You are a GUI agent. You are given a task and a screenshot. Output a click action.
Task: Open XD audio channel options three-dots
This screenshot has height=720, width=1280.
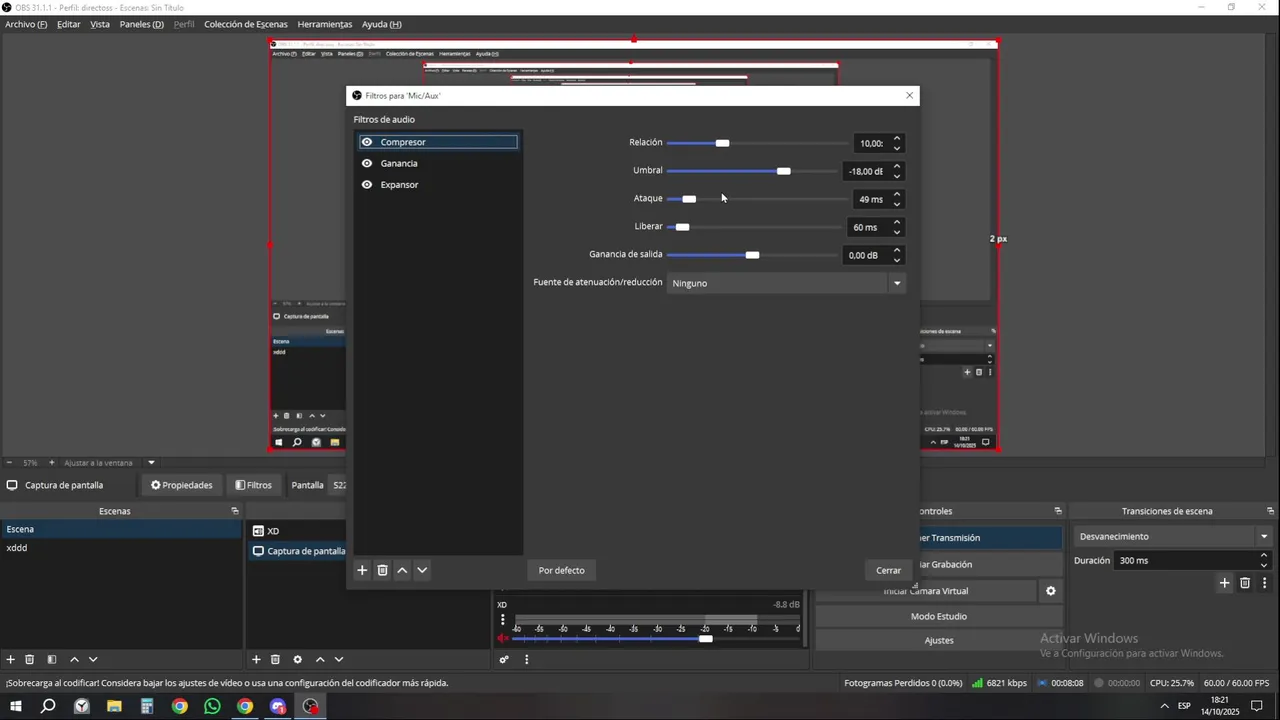click(x=503, y=619)
